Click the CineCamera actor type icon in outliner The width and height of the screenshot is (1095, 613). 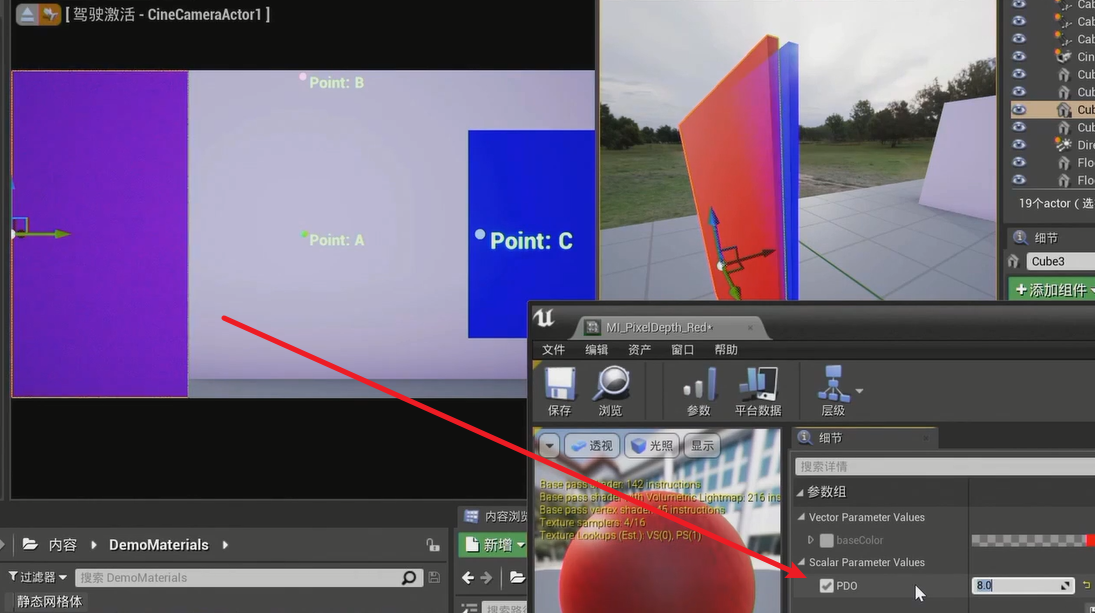point(1063,56)
